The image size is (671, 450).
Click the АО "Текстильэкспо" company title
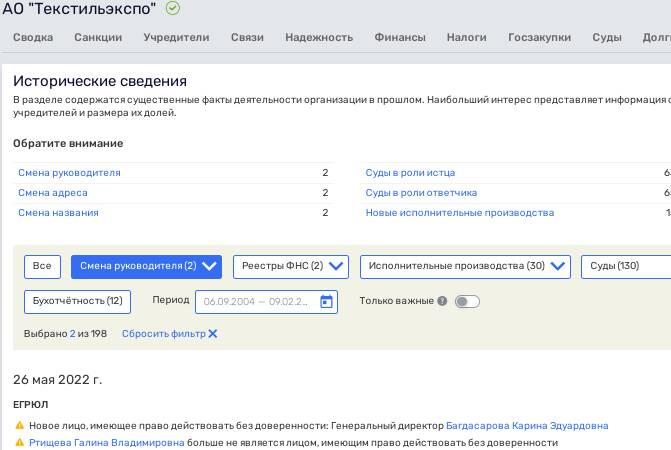click(79, 9)
